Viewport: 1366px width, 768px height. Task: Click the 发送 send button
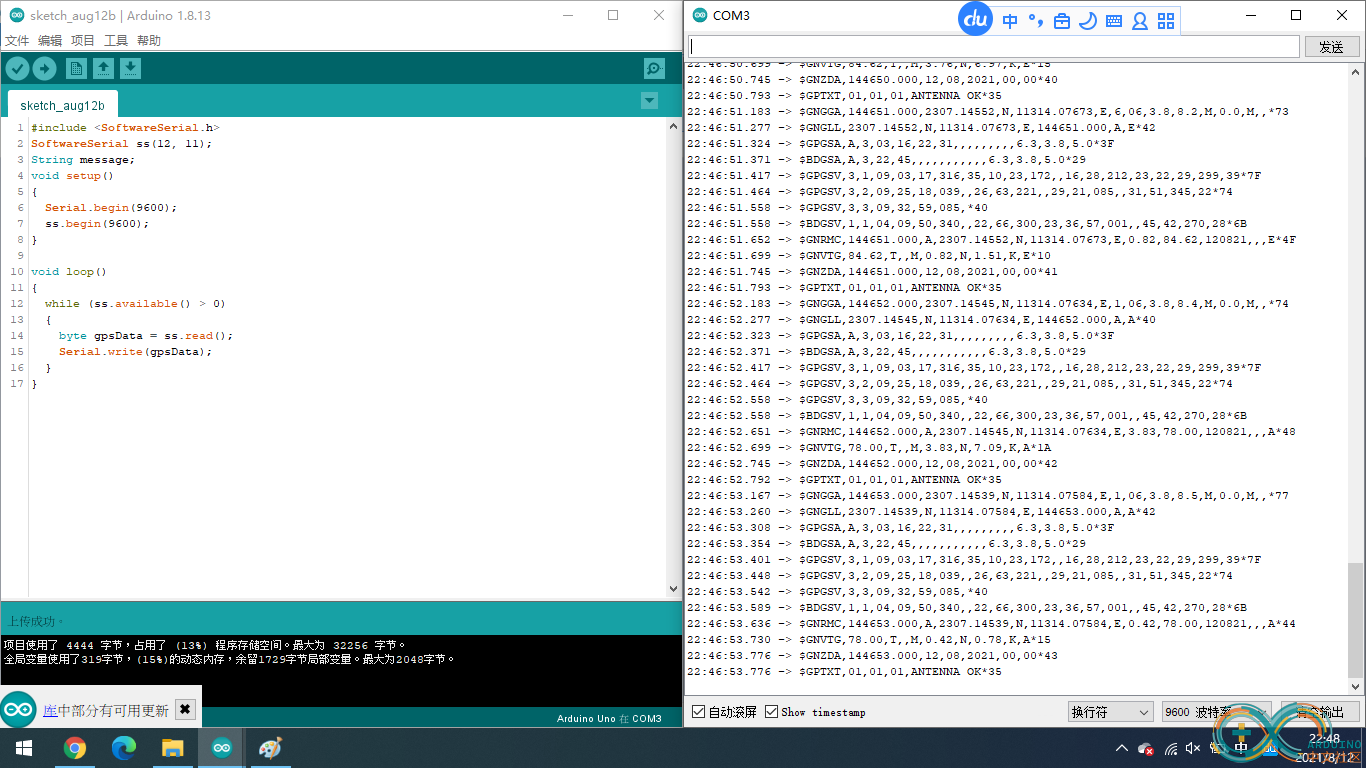tap(1331, 47)
